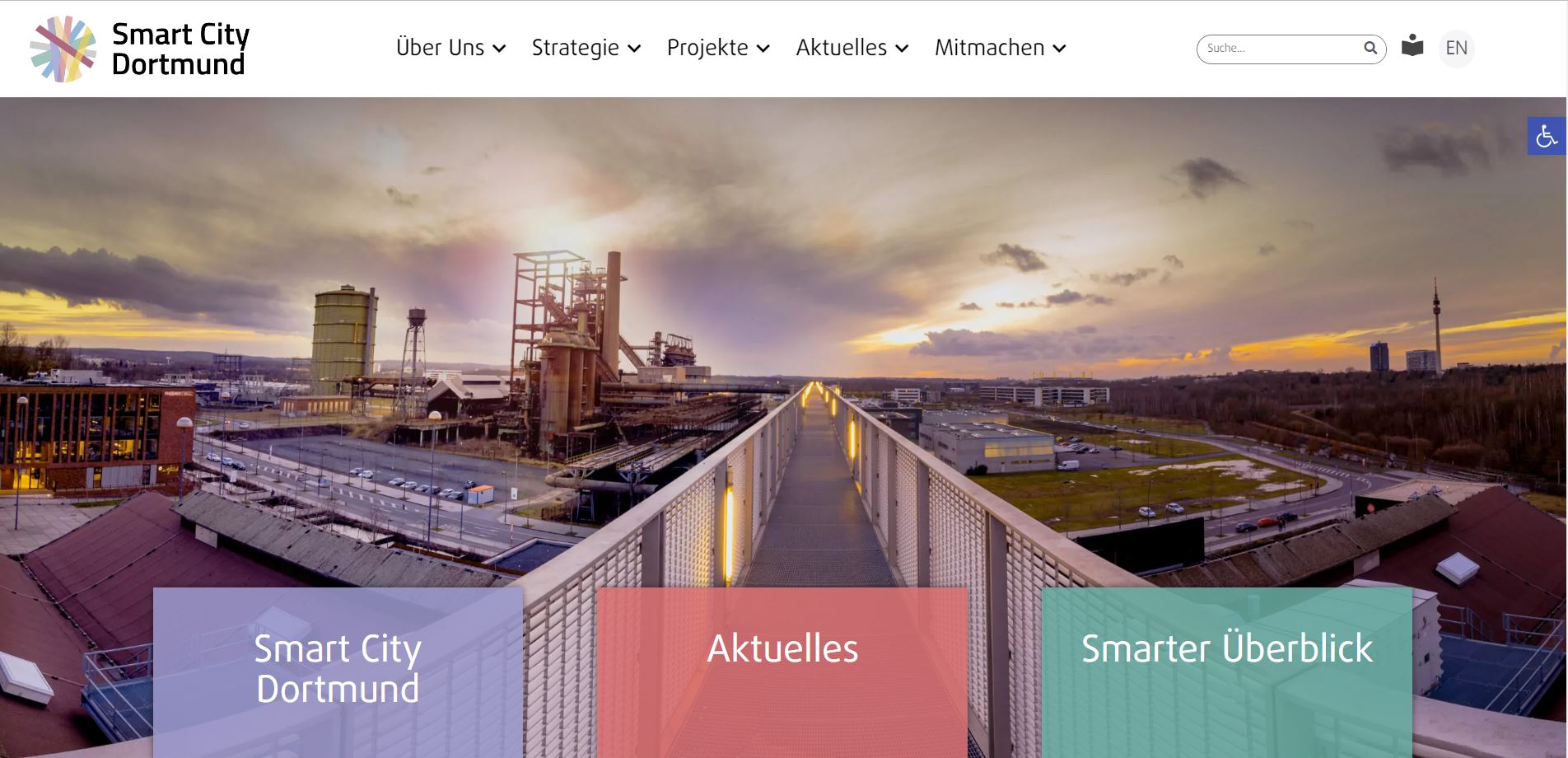This screenshot has height=758, width=1568.
Task: Click the Smart City Dortmund logo text
Action: click(x=180, y=49)
